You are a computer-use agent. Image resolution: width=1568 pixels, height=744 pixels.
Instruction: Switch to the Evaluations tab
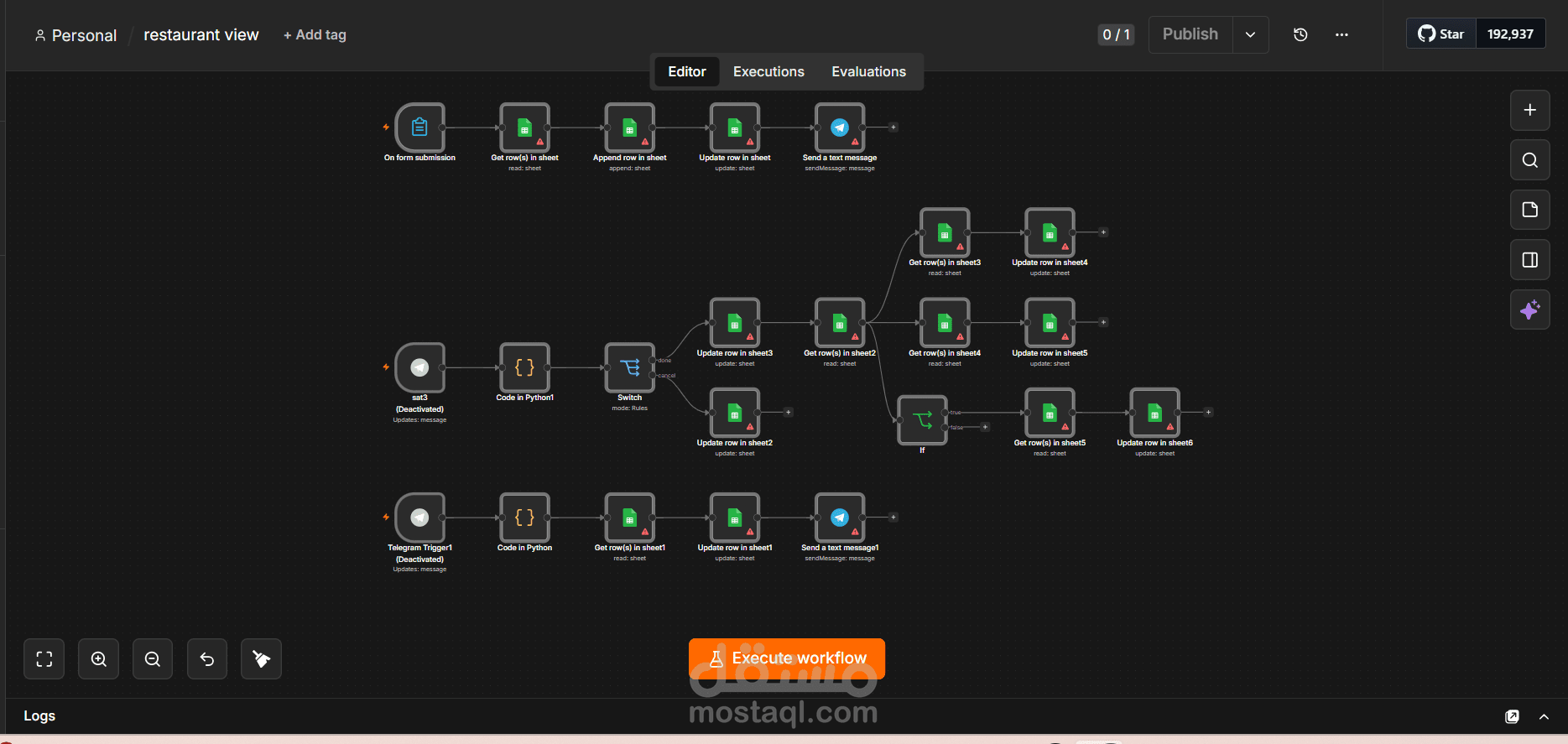(x=868, y=71)
